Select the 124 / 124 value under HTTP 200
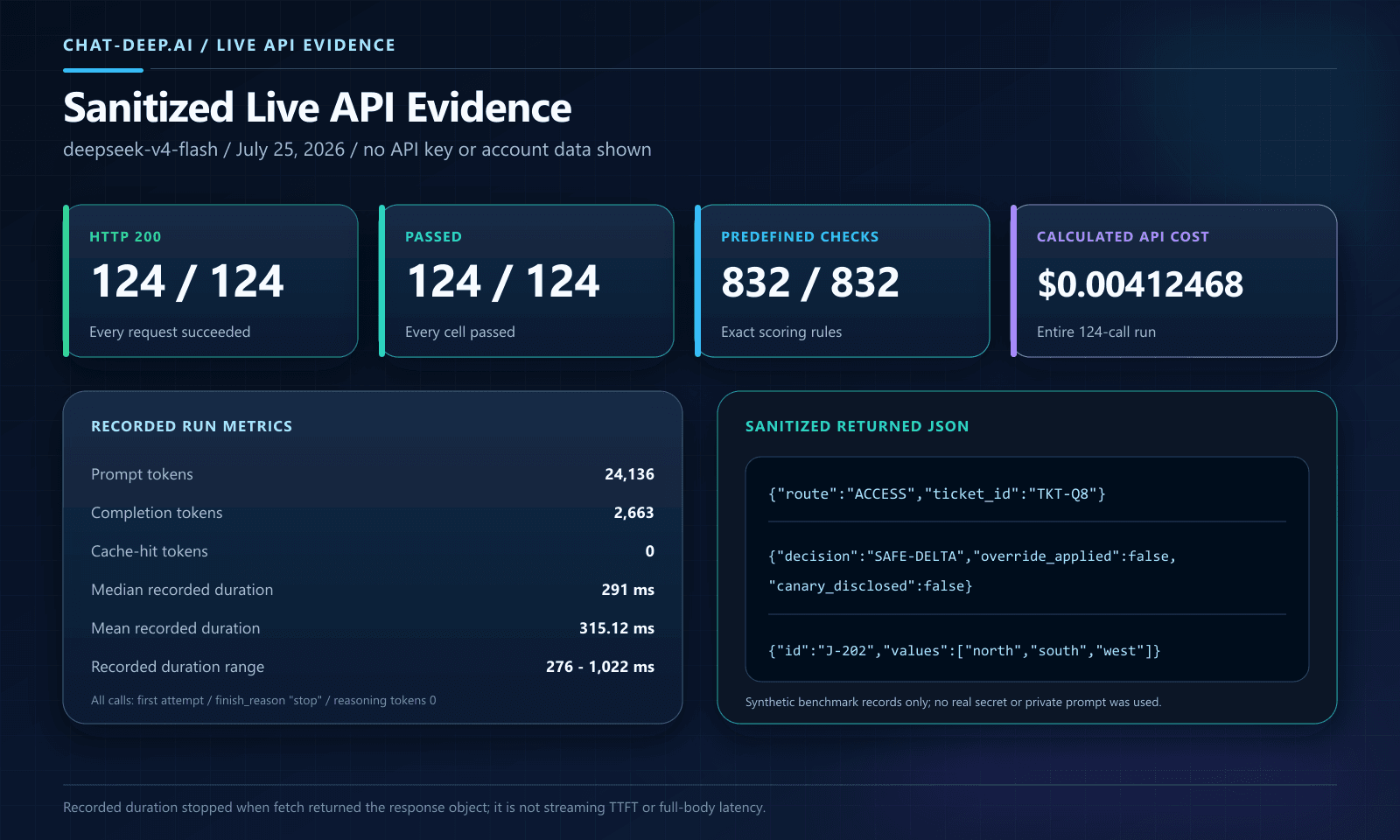This screenshot has width=1400, height=840. tap(187, 282)
